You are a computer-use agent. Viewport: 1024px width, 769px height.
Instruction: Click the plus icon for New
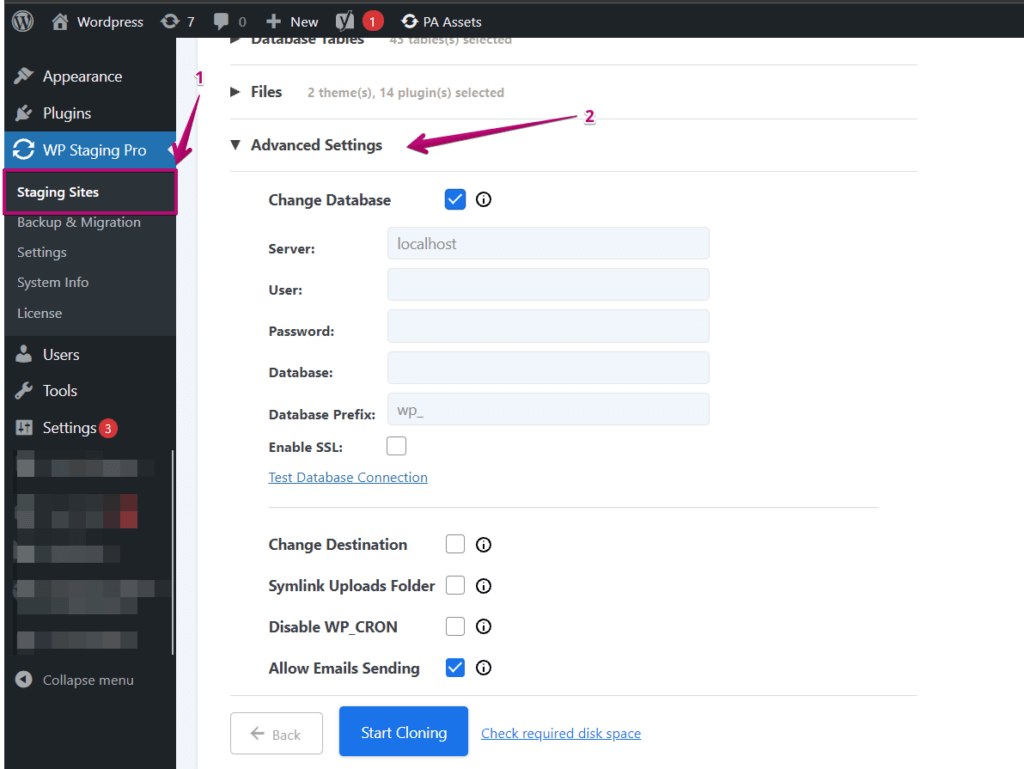(x=274, y=22)
